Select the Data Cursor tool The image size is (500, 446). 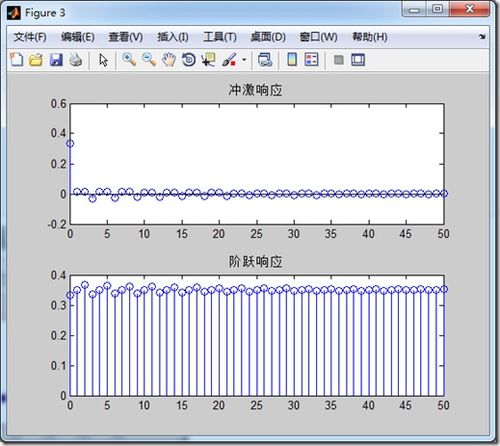(x=209, y=60)
